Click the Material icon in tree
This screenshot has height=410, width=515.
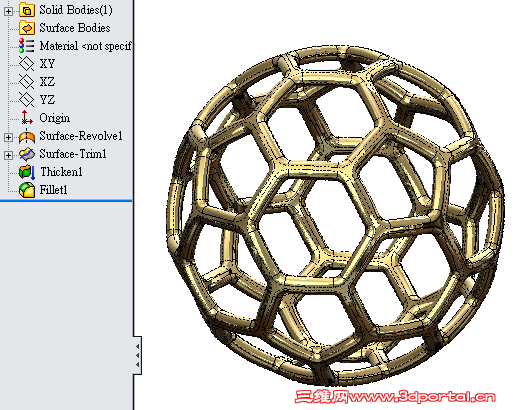click(27, 46)
